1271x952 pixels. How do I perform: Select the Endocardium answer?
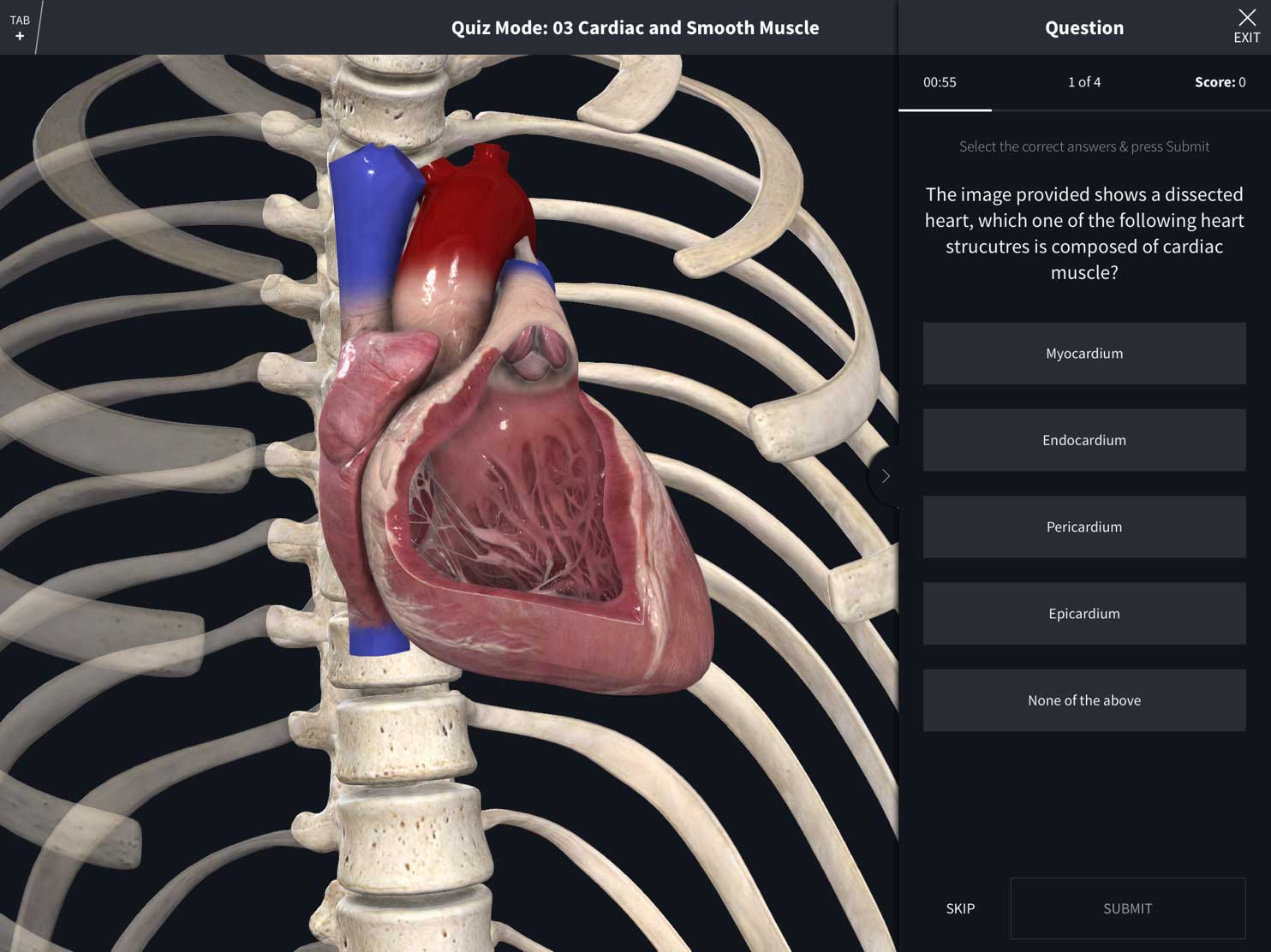tap(1084, 440)
